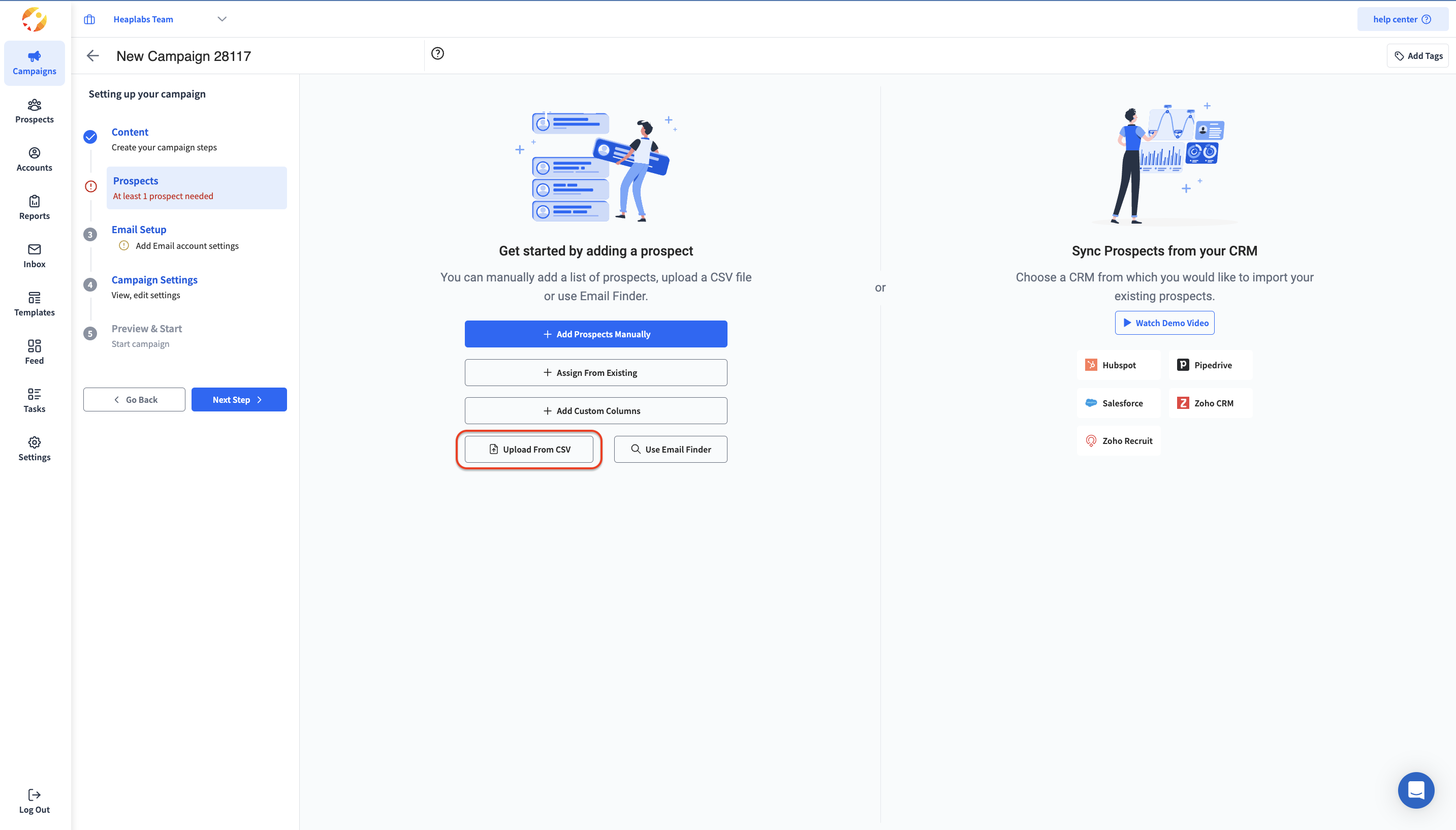Open Tasks in the sidebar

(34, 400)
